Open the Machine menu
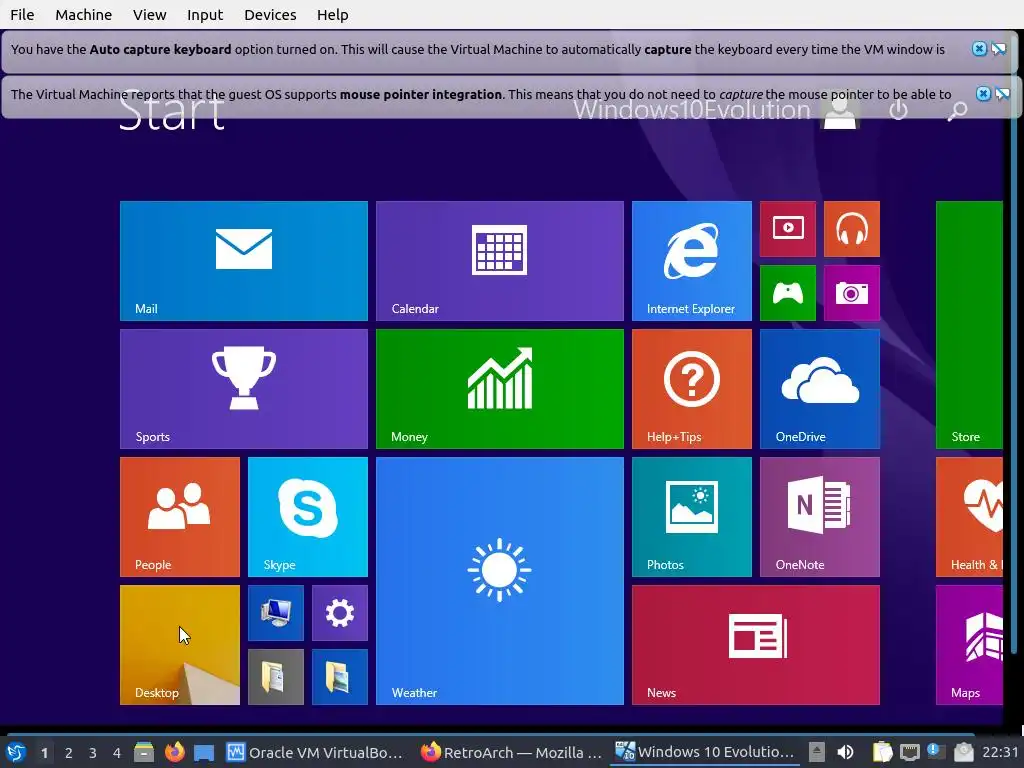1024x768 pixels. (84, 14)
